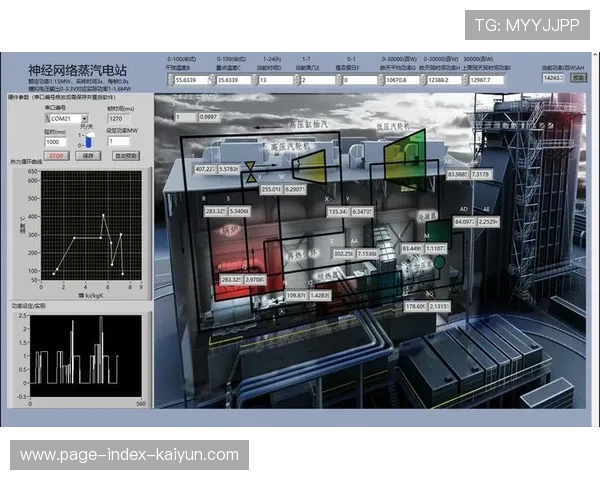The height and width of the screenshot is (480, 600).
Task: Click the green low-pressure turbine symbol
Action: tap(405, 151)
